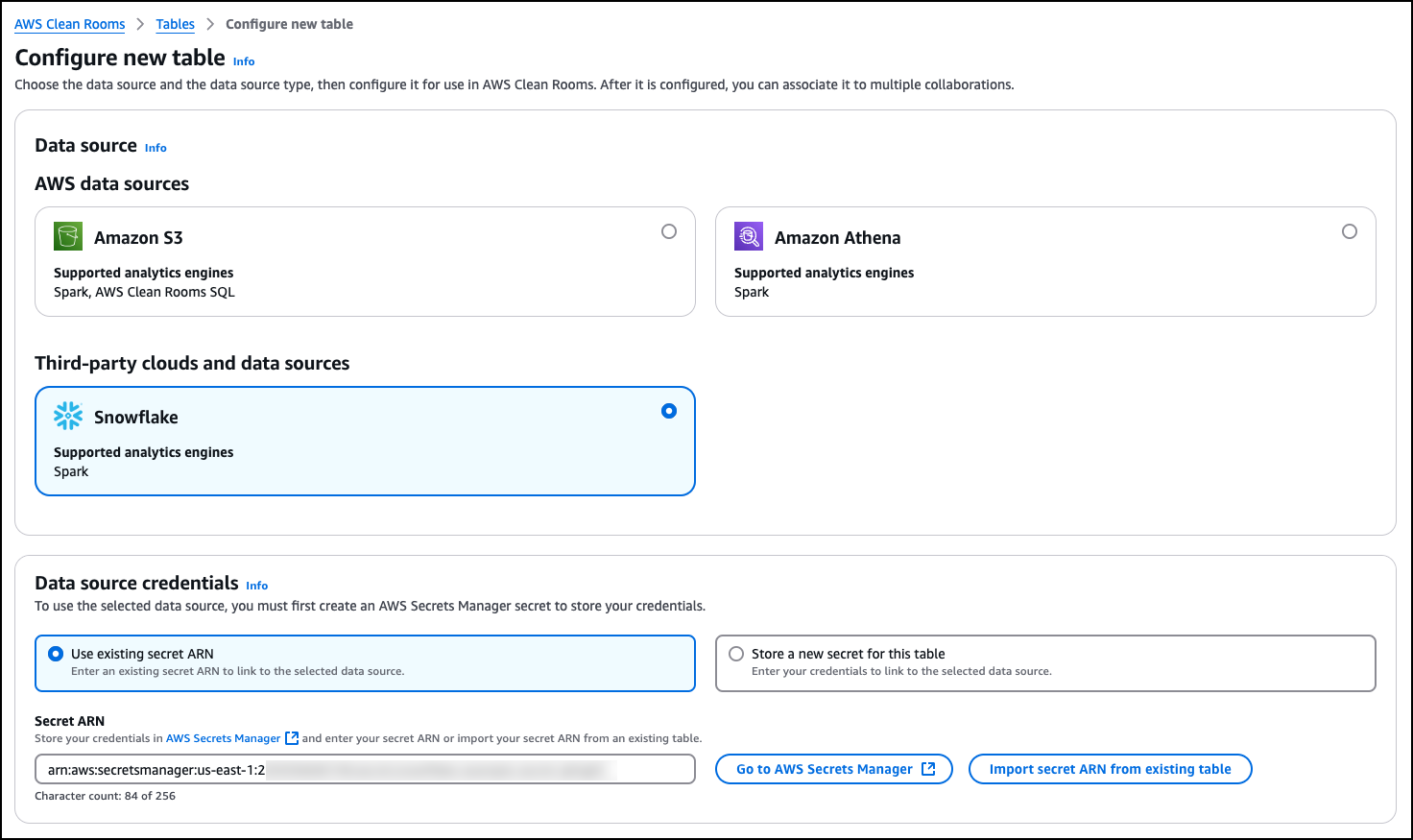1413x840 pixels.
Task: Focus the Secret ARN input field
Action: tap(365, 769)
